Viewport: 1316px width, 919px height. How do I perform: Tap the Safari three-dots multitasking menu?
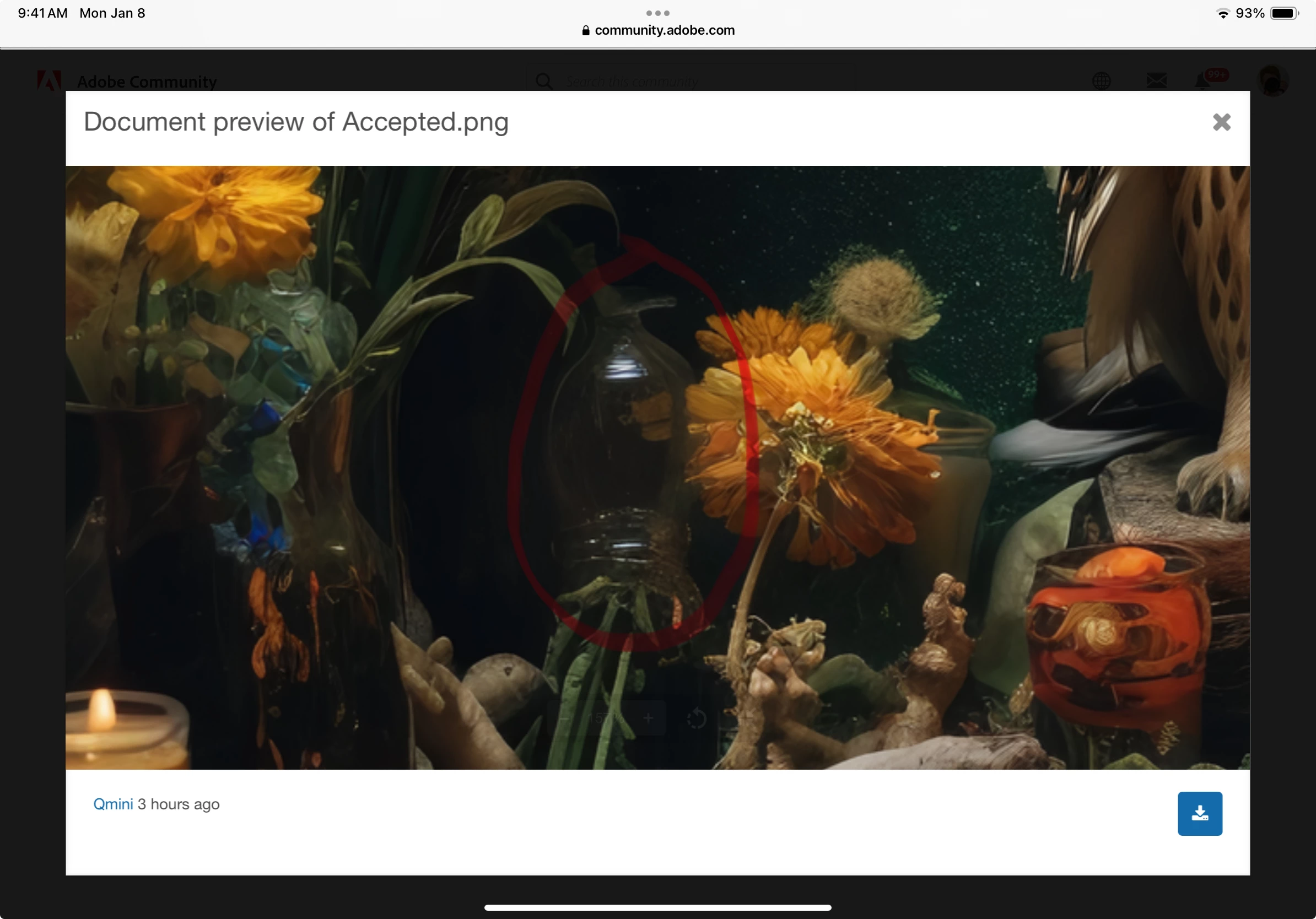[x=657, y=13]
